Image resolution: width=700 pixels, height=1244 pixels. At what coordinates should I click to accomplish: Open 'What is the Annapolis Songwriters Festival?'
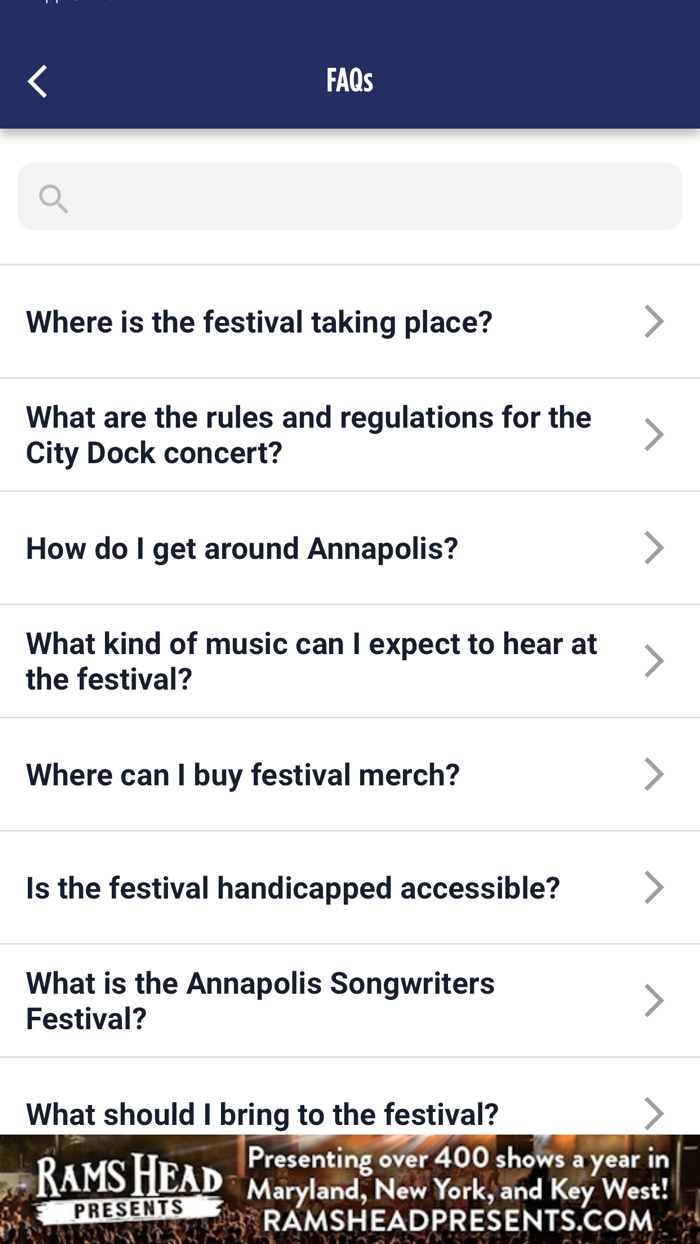260,1000
